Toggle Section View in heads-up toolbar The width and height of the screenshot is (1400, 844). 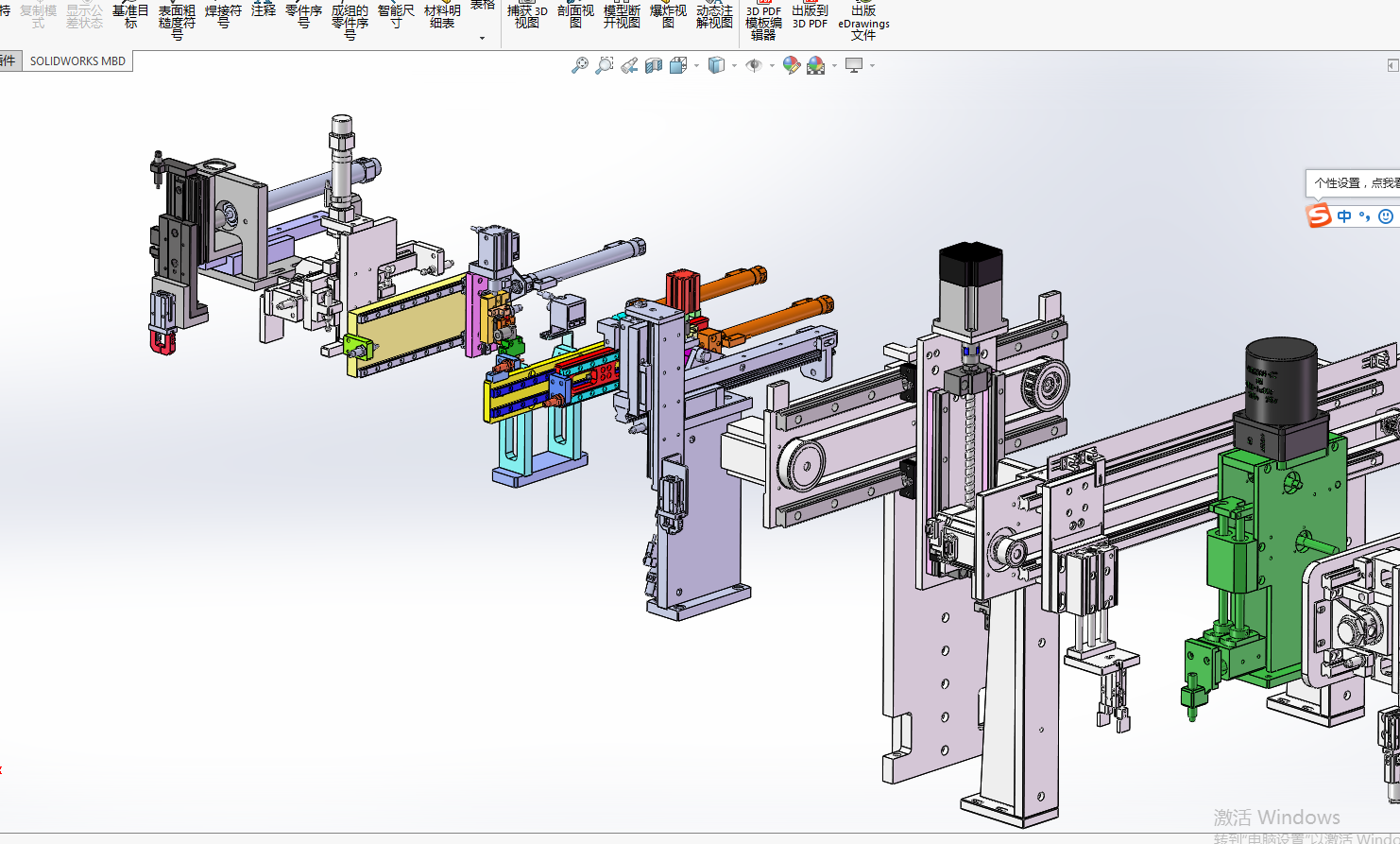(654, 65)
